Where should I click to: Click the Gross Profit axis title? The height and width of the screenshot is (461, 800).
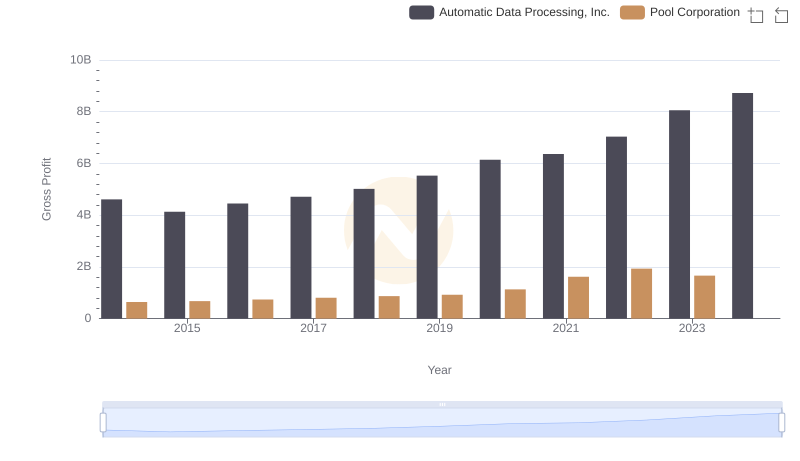[46, 189]
